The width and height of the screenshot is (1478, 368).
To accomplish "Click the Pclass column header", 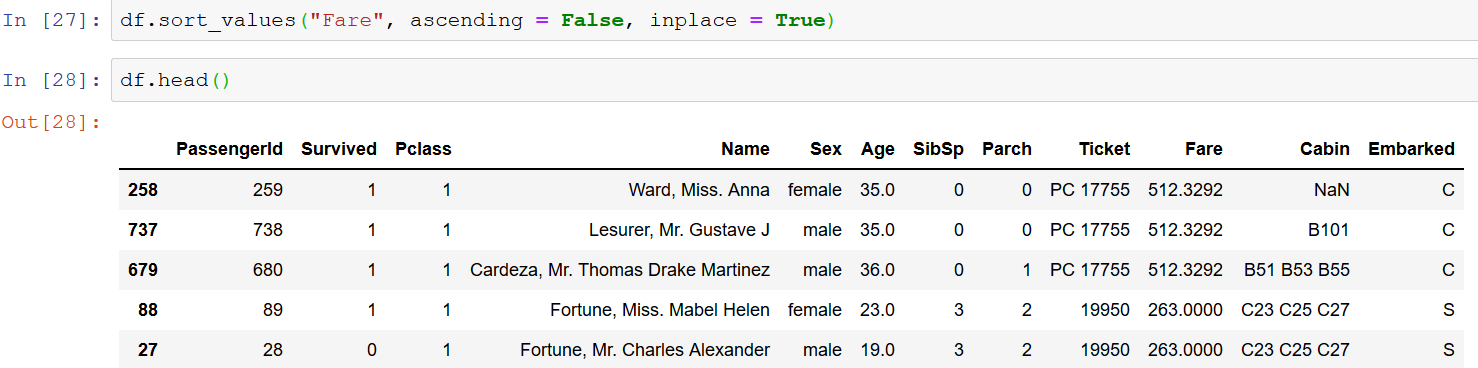I will pyautogui.click(x=423, y=149).
